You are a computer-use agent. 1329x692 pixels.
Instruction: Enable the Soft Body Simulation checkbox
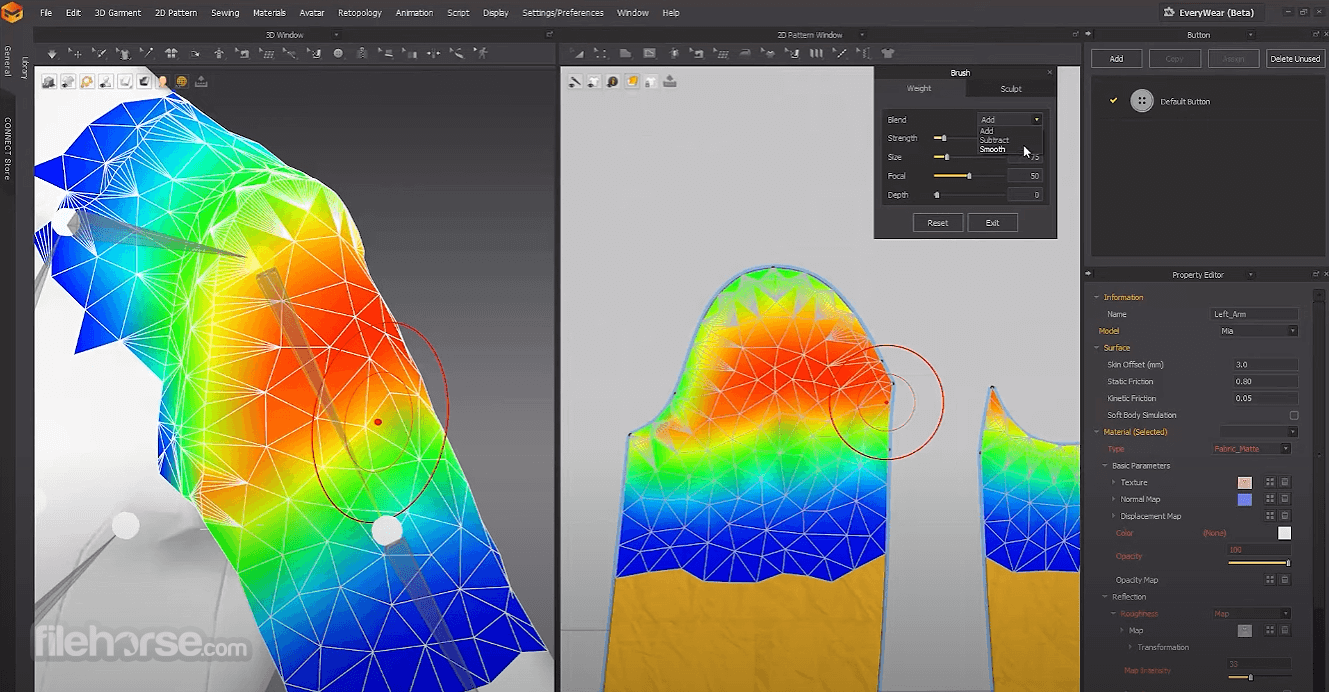coord(1294,415)
